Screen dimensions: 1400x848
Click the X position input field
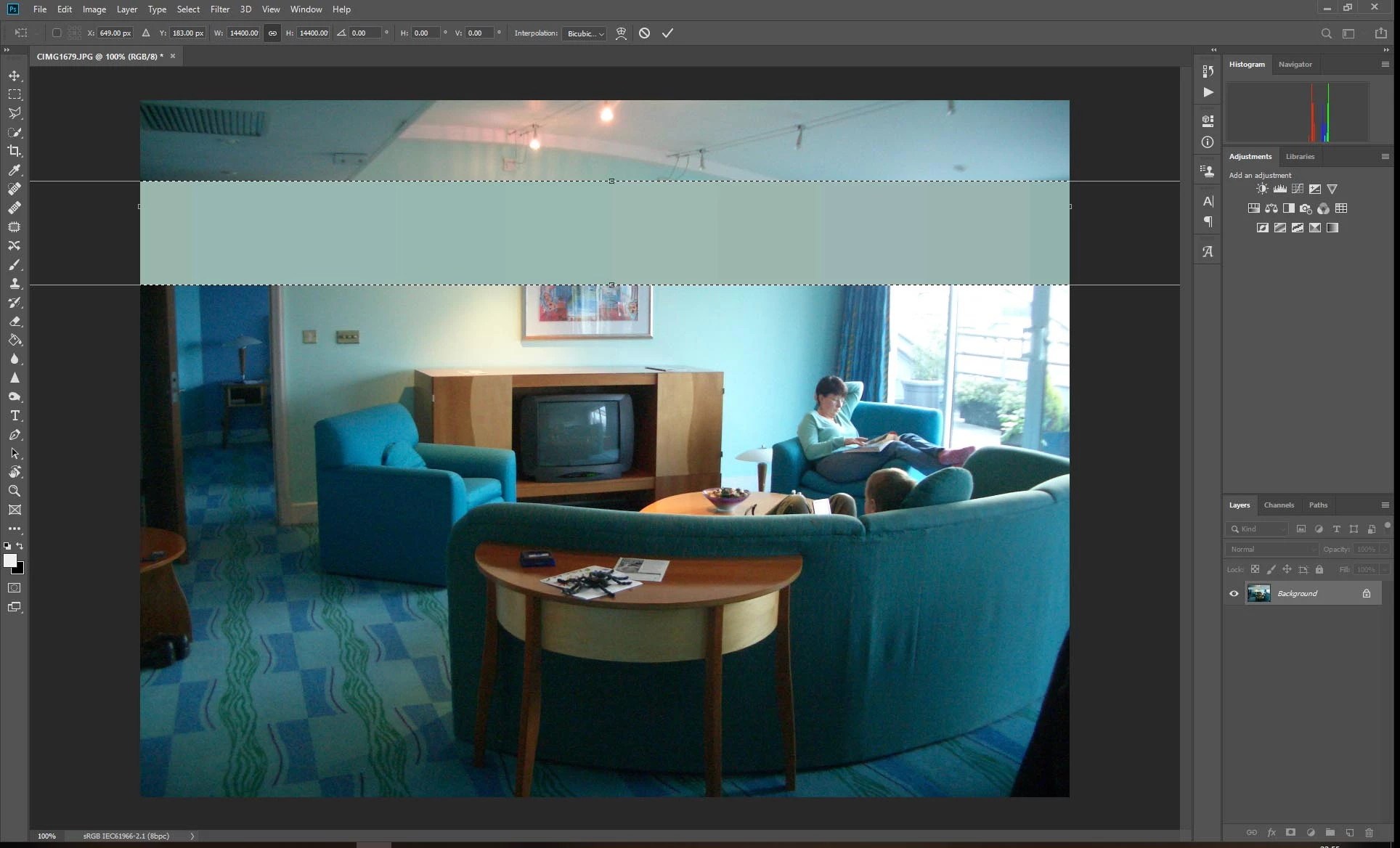[x=115, y=33]
